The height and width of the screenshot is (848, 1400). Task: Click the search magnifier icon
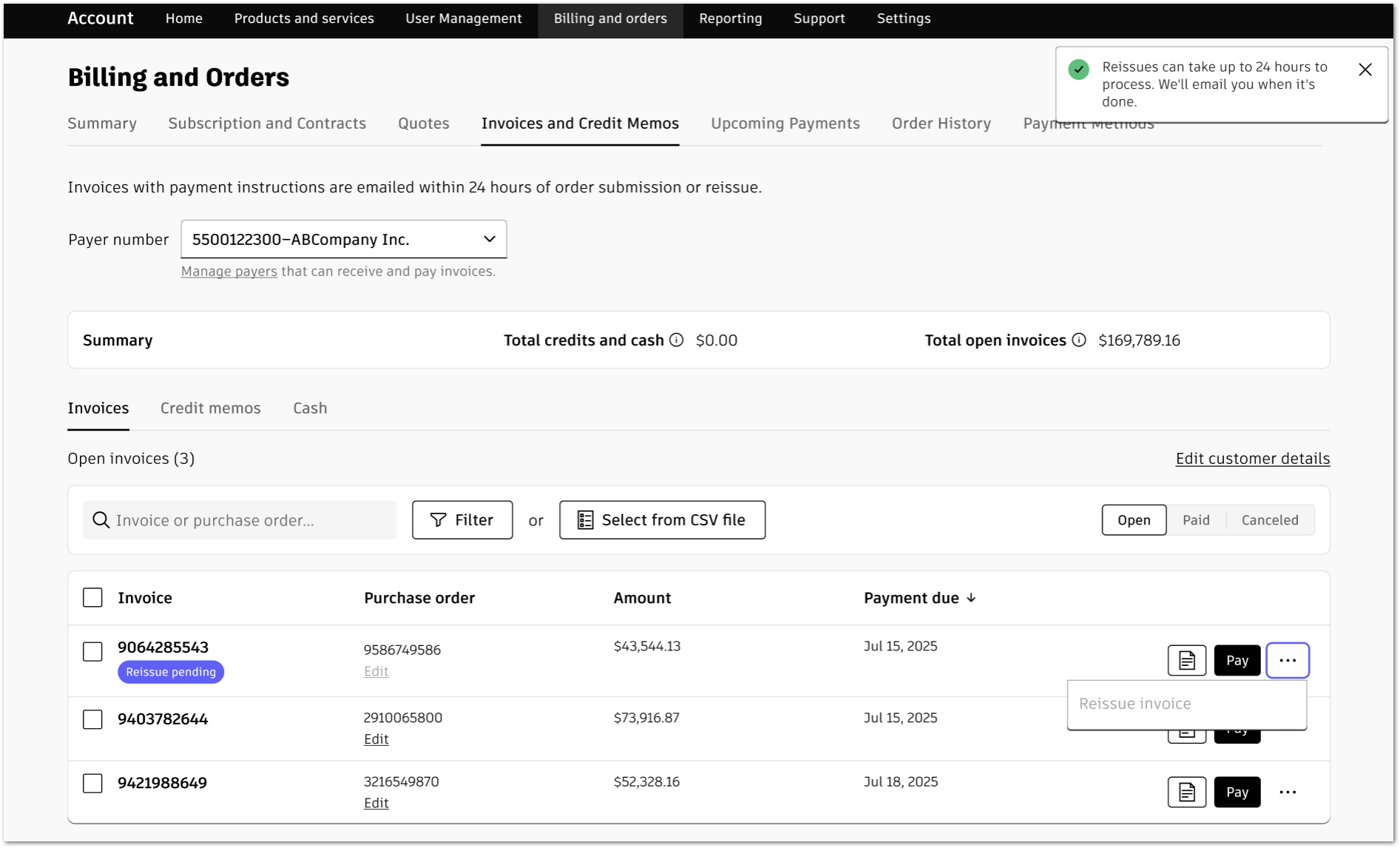coord(101,519)
